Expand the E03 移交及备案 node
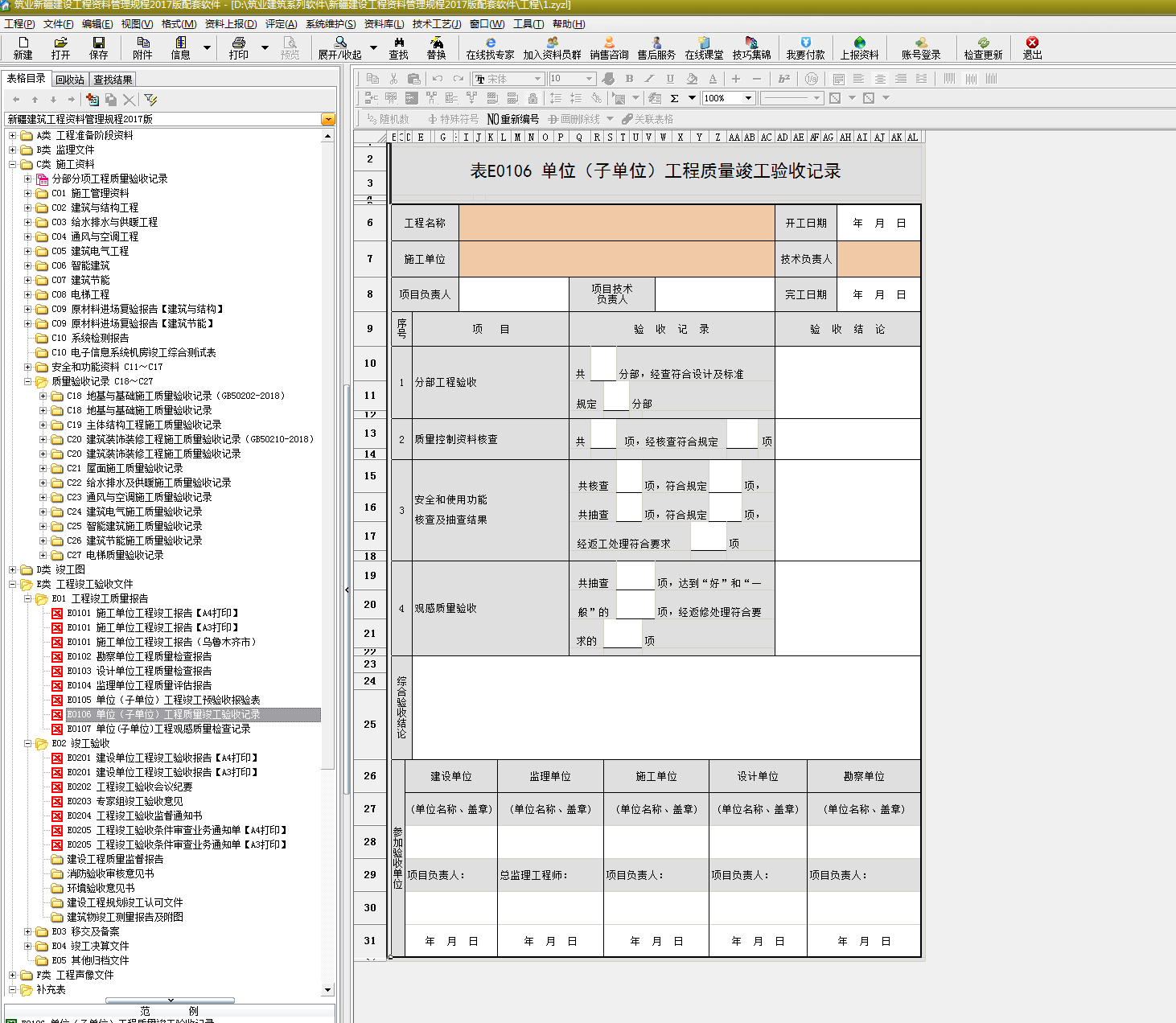Image resolution: width=1176 pixels, height=1023 pixels. (27, 931)
